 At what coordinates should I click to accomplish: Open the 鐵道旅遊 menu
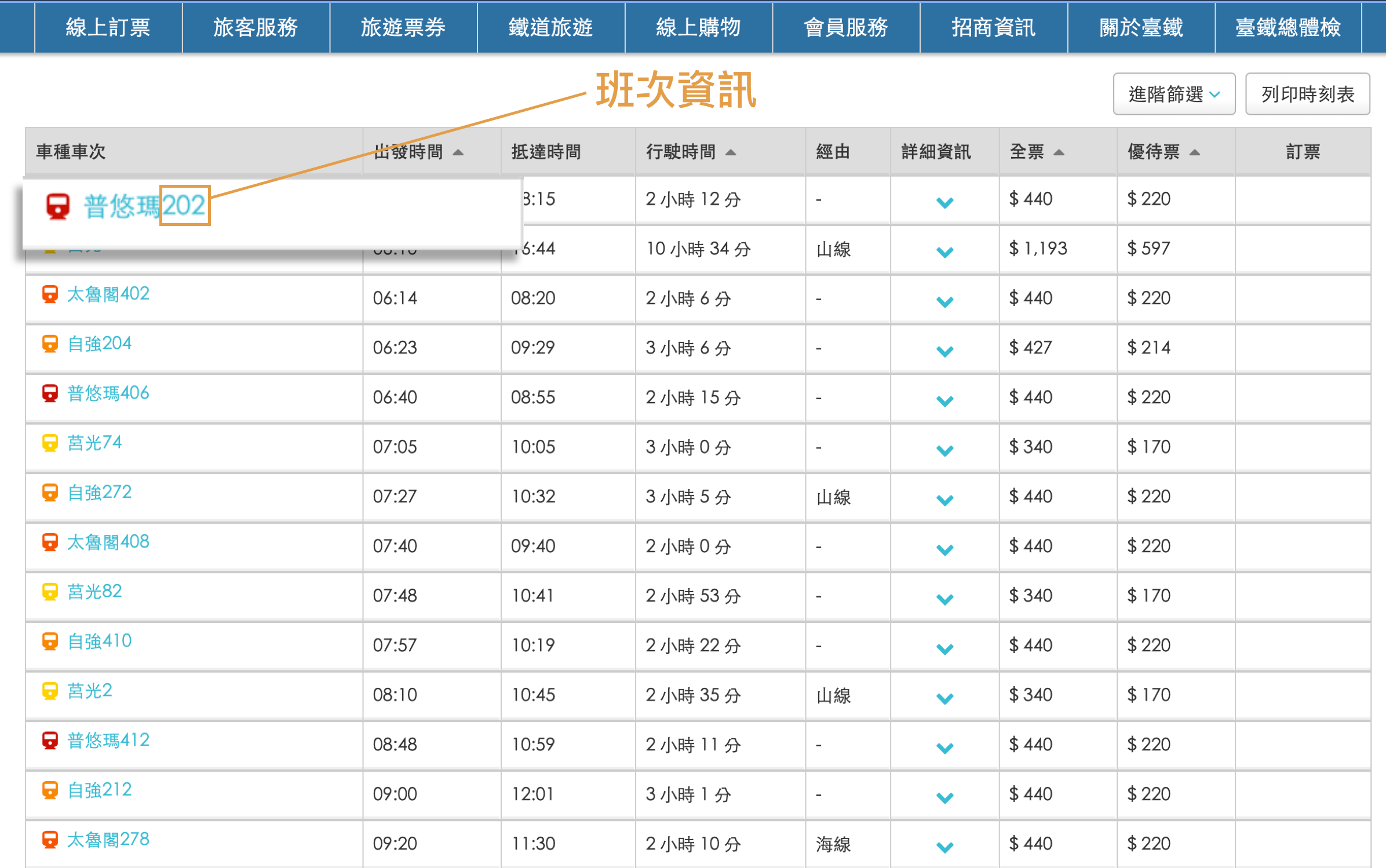click(550, 27)
